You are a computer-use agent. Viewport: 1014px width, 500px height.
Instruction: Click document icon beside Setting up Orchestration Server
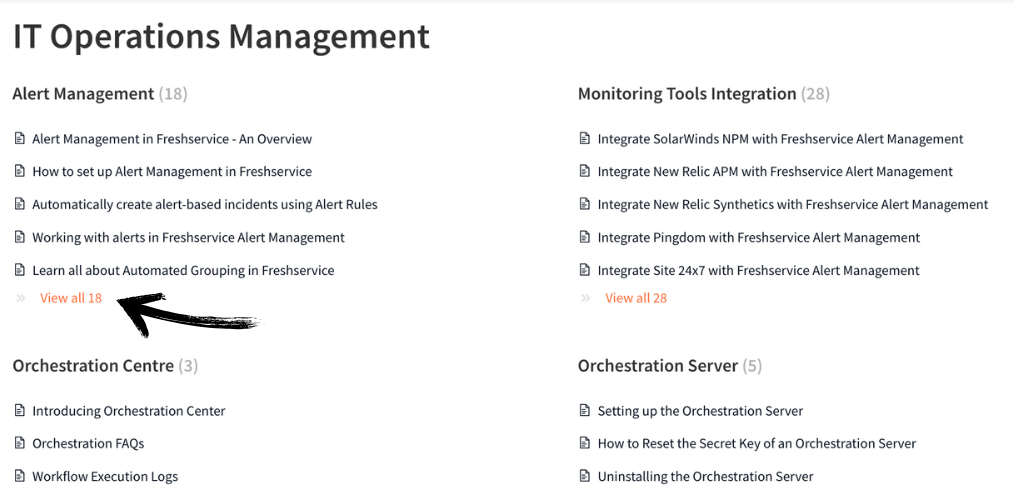(x=585, y=410)
